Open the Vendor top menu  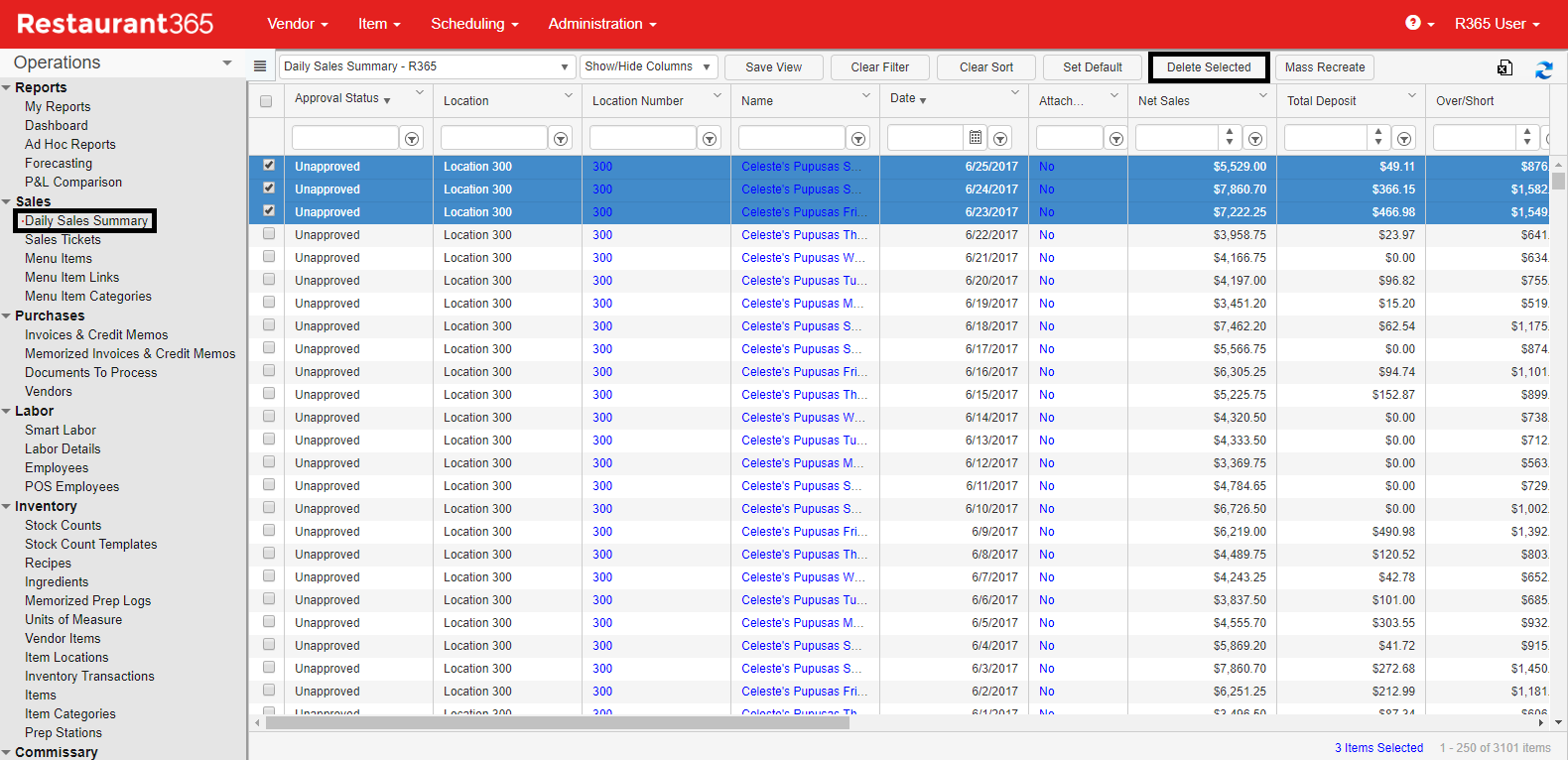(x=298, y=24)
